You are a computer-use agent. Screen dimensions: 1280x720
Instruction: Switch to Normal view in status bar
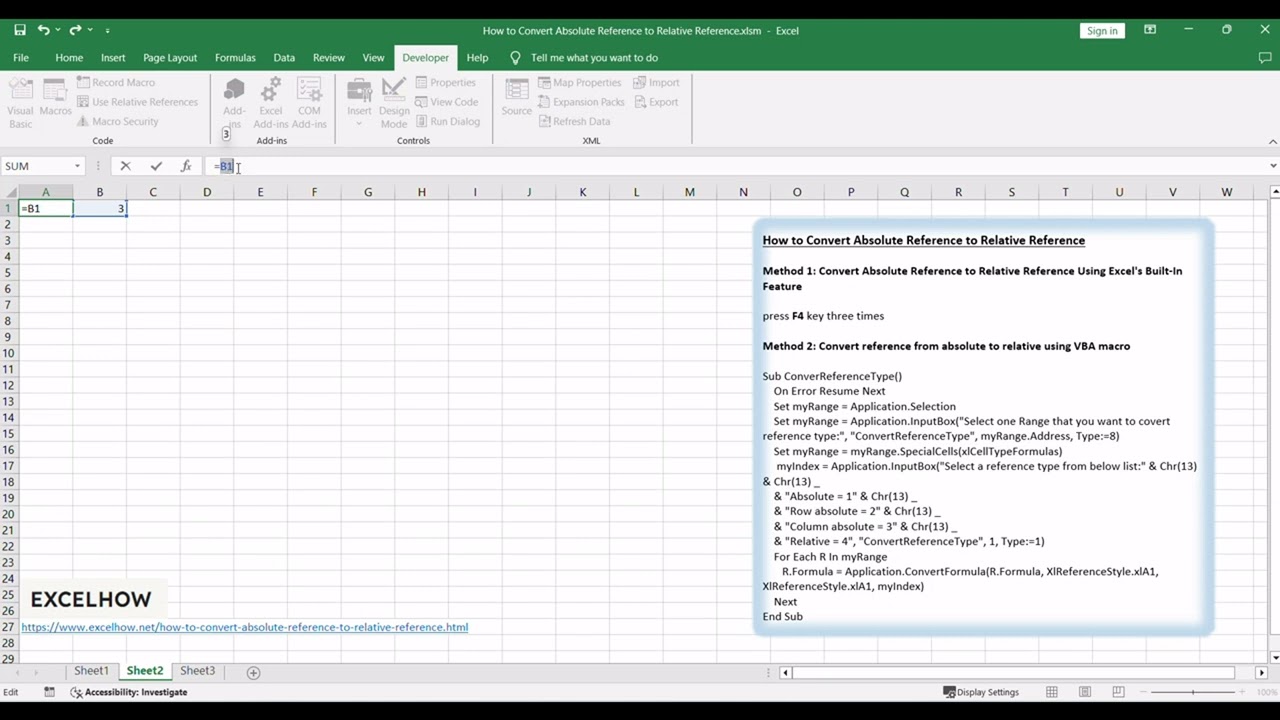[1052, 692]
